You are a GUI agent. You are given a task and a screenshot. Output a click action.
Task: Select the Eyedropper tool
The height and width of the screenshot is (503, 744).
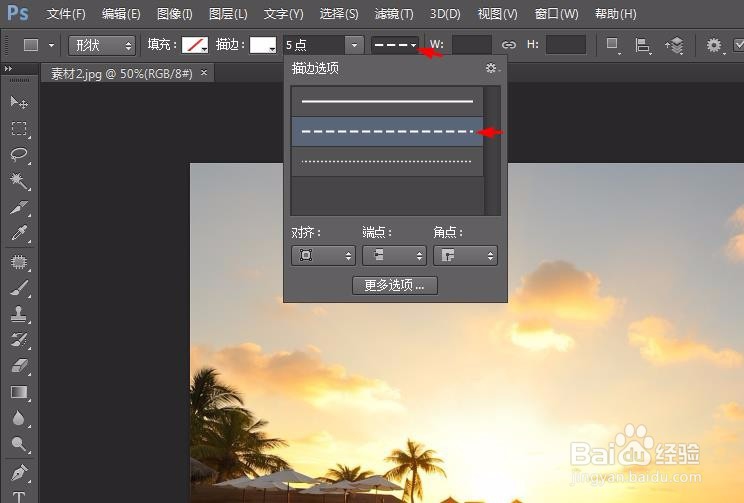click(19, 233)
